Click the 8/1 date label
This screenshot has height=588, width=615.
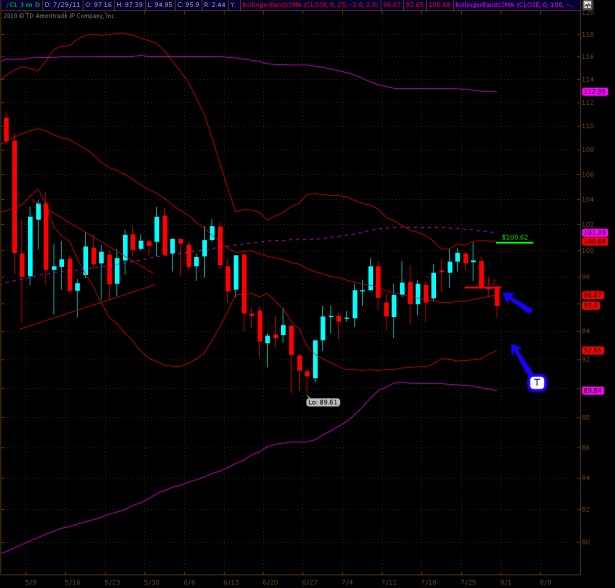point(506,583)
